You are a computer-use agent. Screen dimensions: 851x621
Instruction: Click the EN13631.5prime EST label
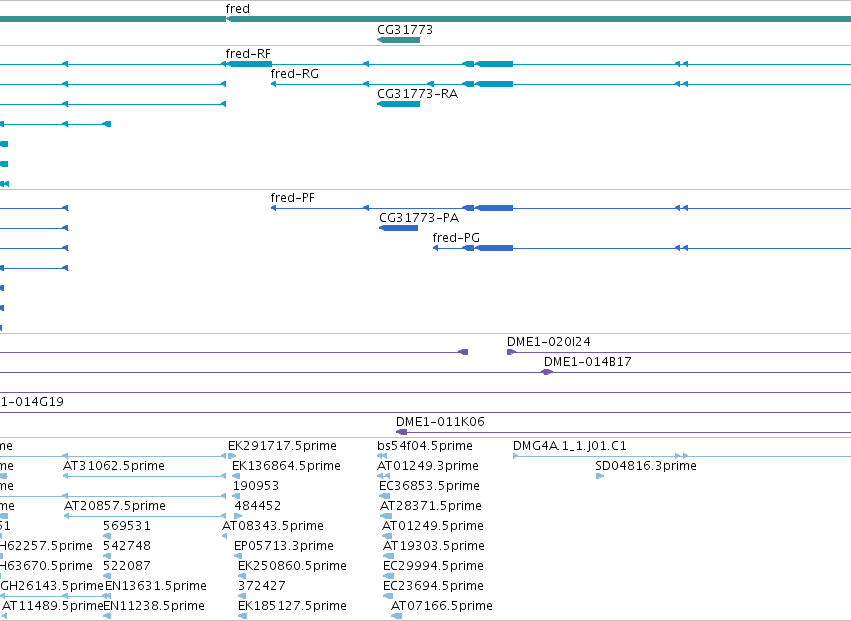[156, 586]
